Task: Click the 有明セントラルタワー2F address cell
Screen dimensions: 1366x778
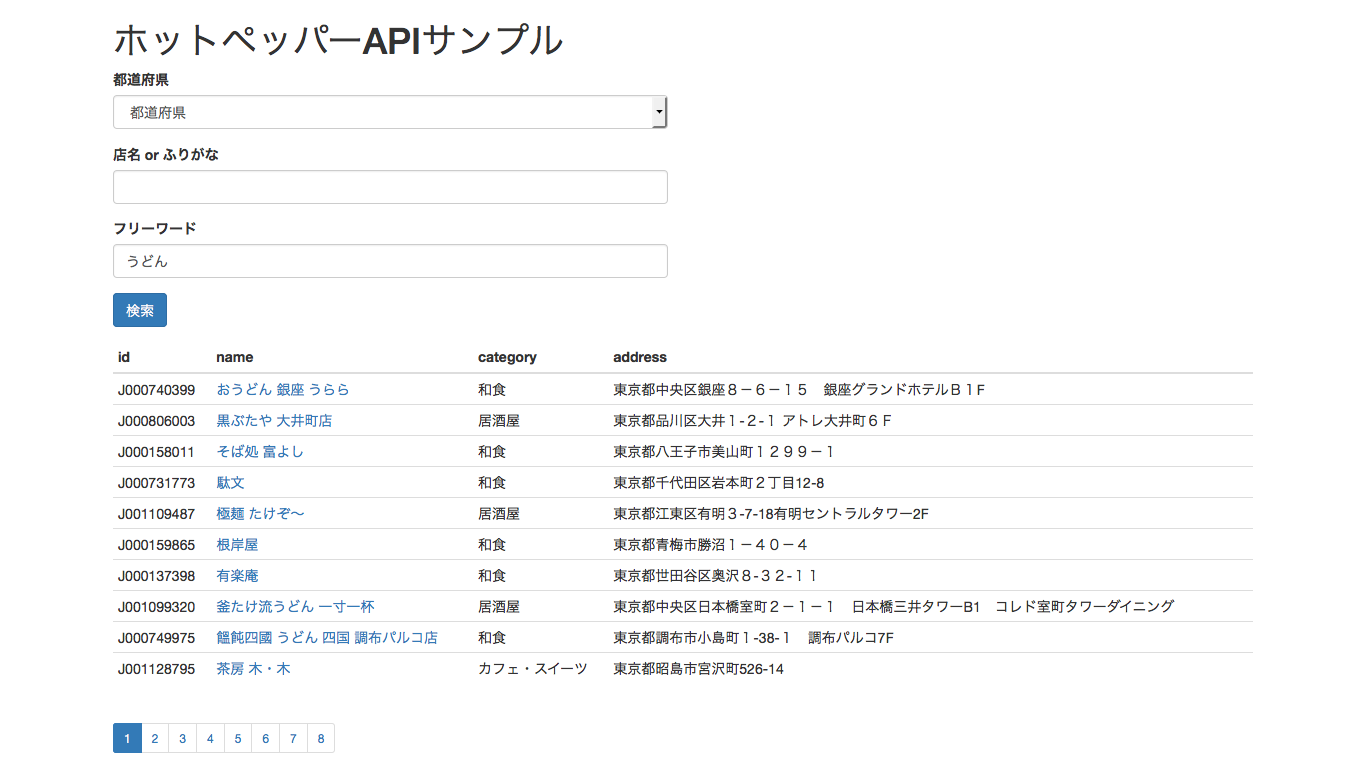Action: [x=771, y=513]
